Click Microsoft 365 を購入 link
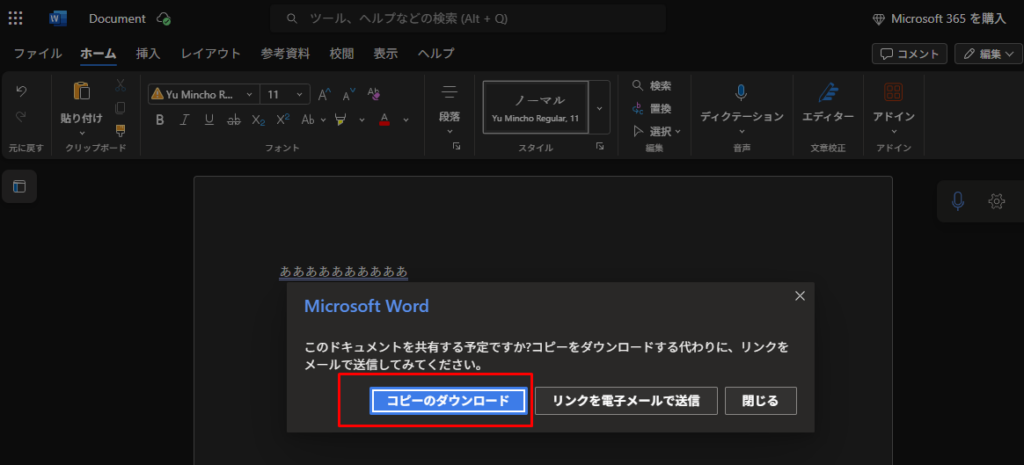1024x465 pixels. 939,19
